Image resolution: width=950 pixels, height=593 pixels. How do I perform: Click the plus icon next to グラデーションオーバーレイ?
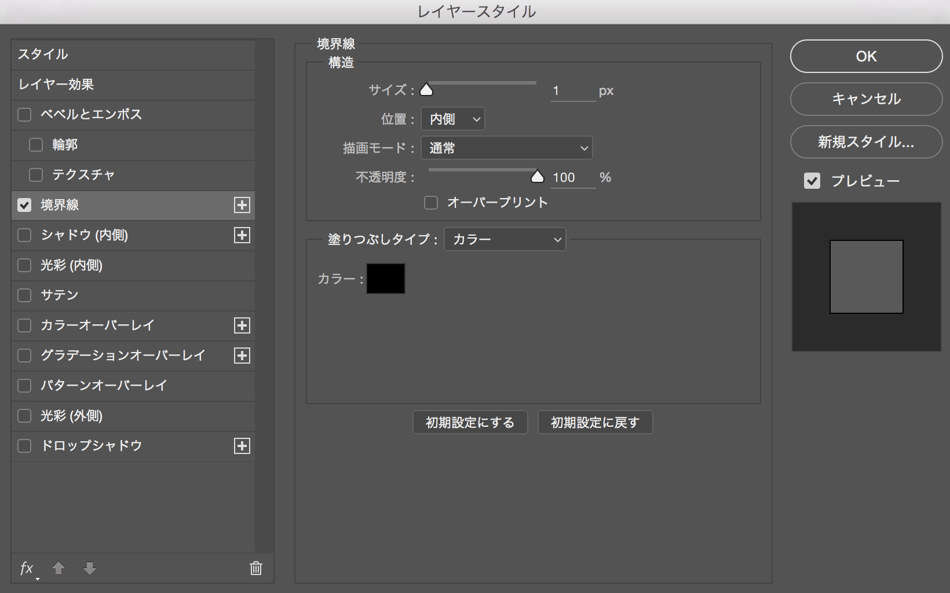[x=241, y=355]
